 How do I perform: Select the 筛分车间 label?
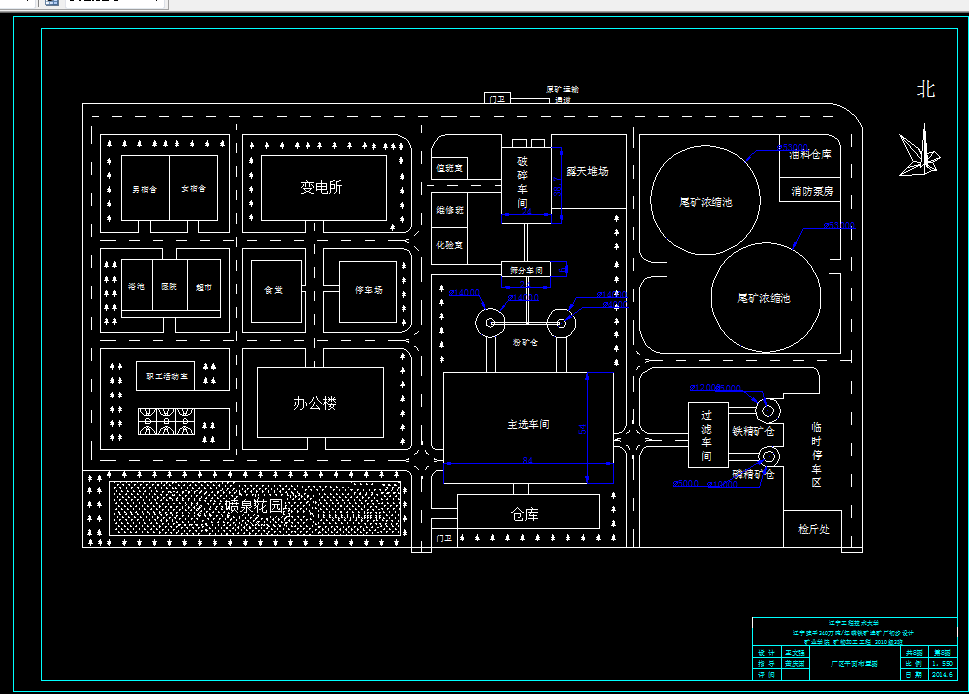(526, 271)
